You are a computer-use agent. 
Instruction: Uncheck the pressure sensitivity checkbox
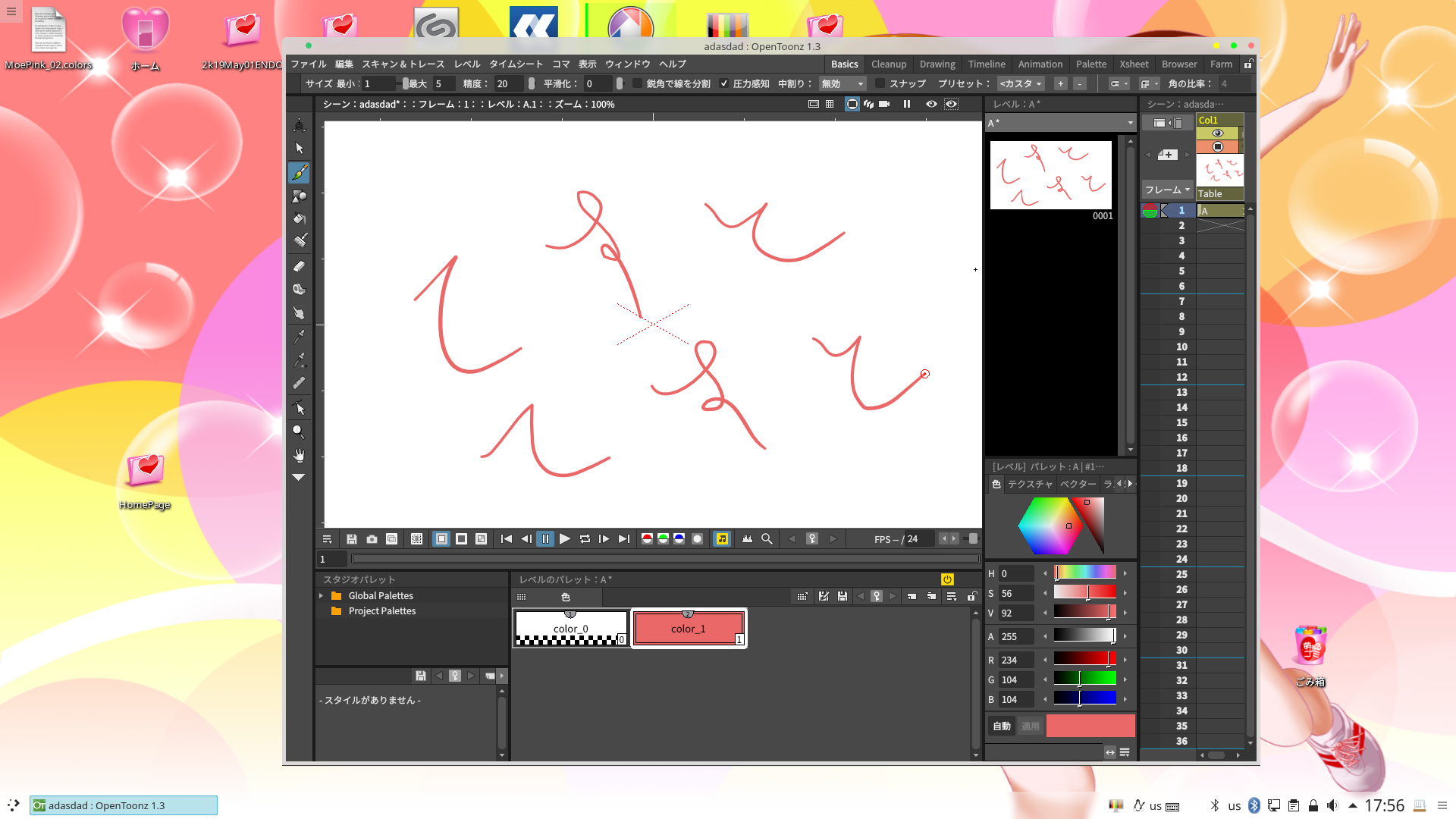[x=724, y=83]
